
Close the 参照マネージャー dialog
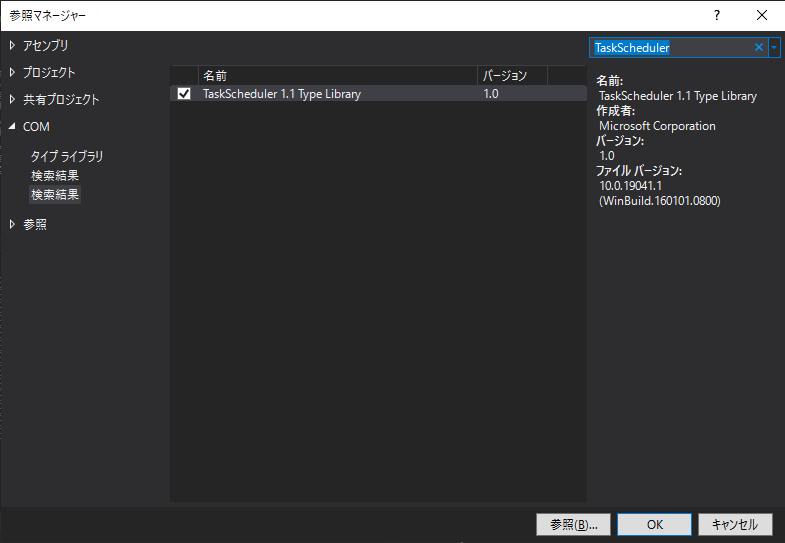coord(762,15)
